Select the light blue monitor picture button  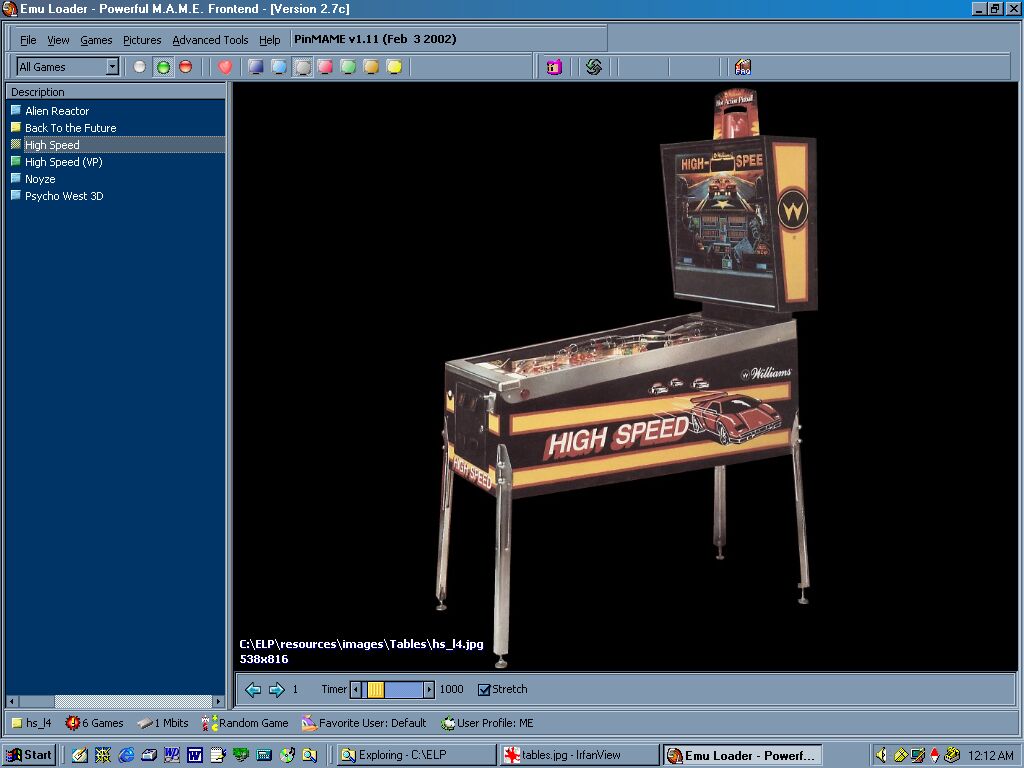click(279, 67)
